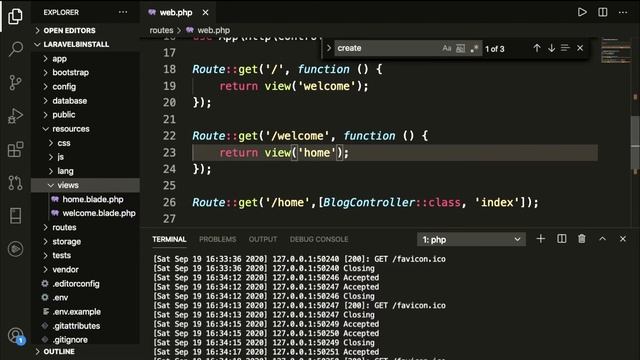Open editor more actions ellipsis

pos(623,12)
